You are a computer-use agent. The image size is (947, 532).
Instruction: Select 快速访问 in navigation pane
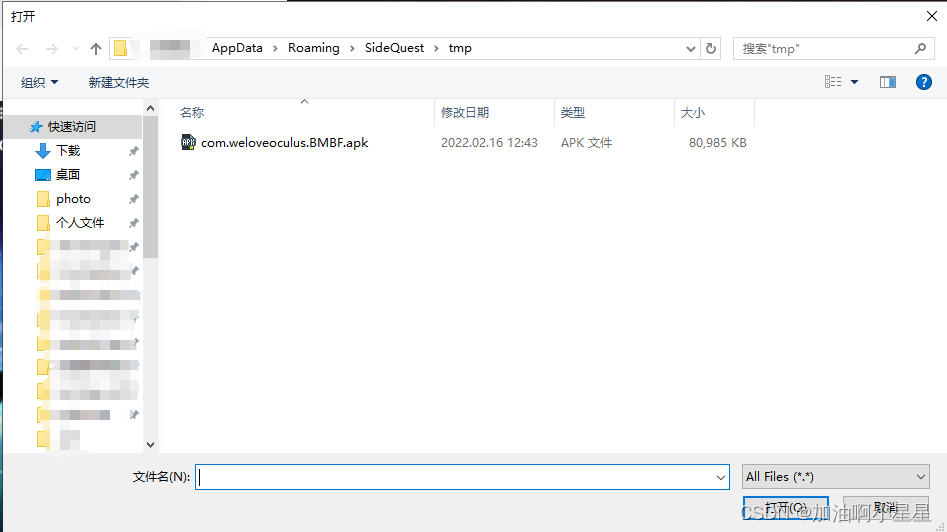pyautogui.click(x=72, y=127)
